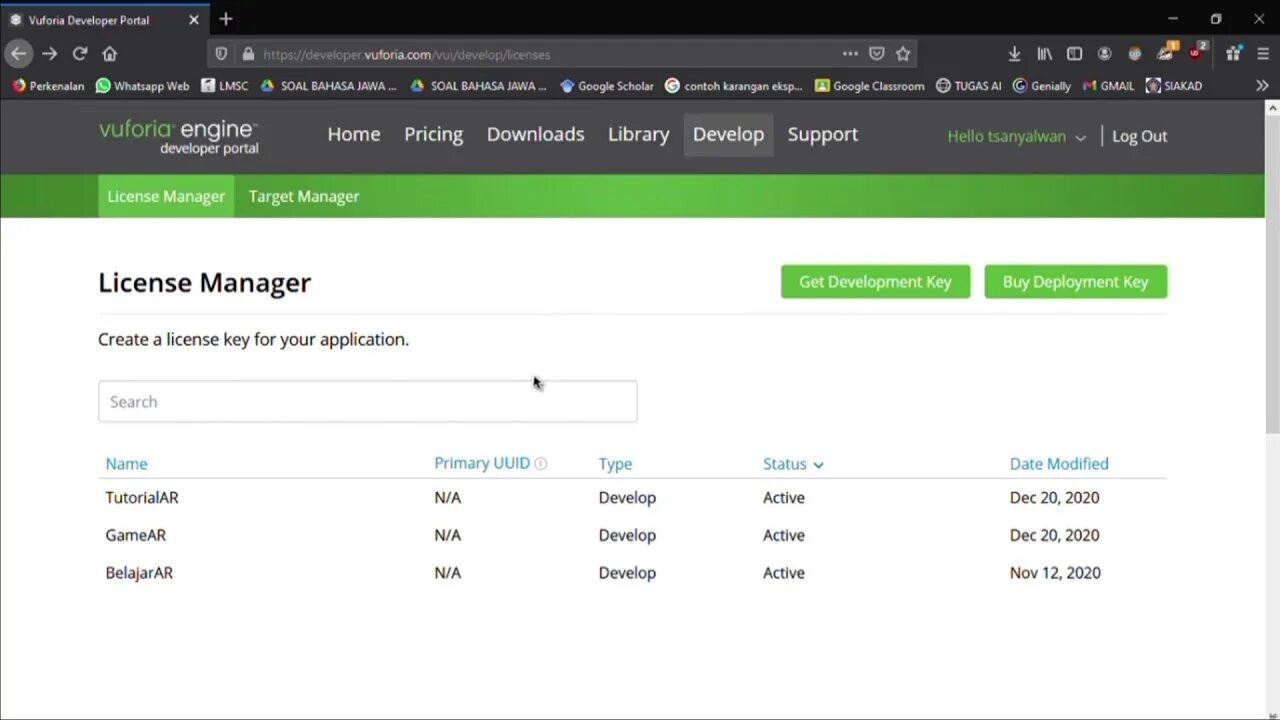Sort licenses by Name column
Viewport: 1280px width, 720px height.
coord(126,464)
